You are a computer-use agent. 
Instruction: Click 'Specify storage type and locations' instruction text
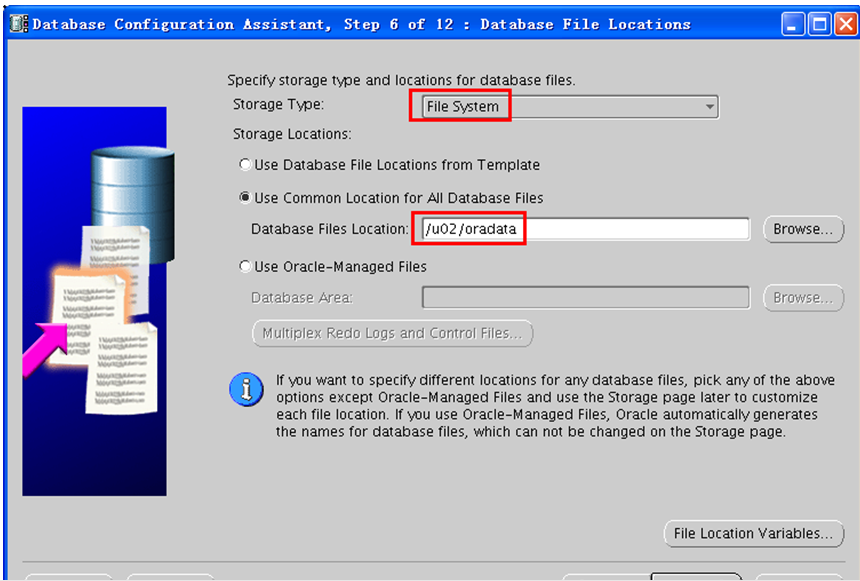pos(401,80)
